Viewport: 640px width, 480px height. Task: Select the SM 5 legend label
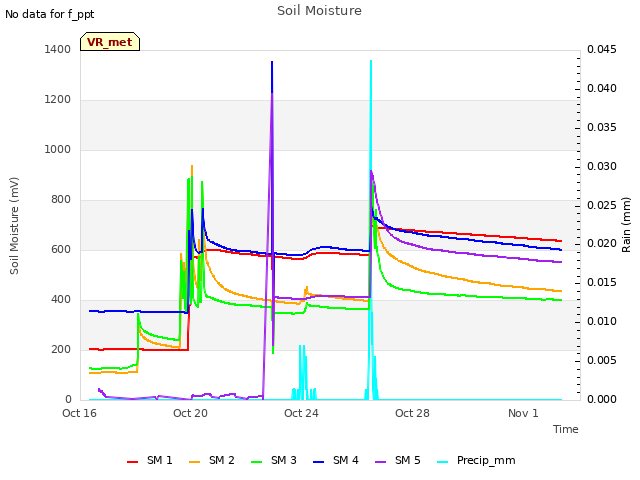pos(408,460)
